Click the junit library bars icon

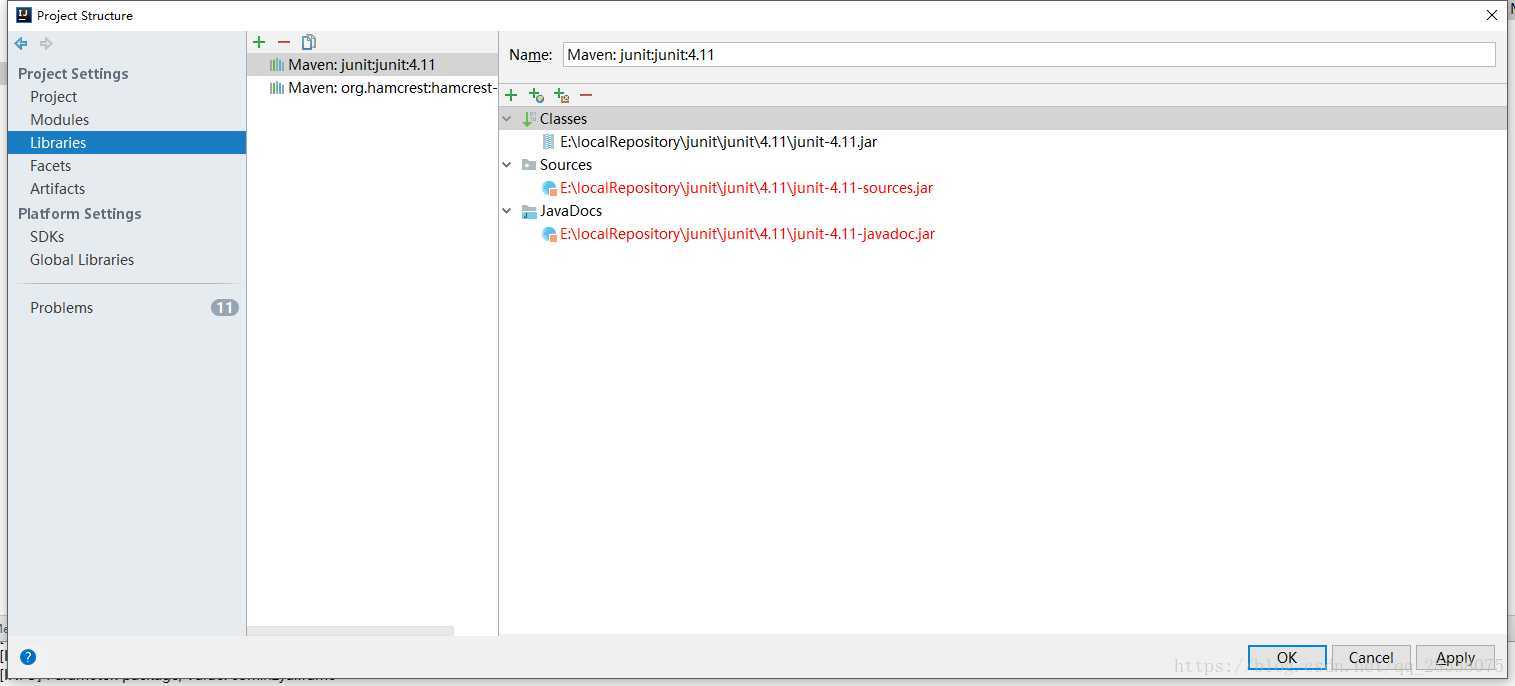[277, 65]
